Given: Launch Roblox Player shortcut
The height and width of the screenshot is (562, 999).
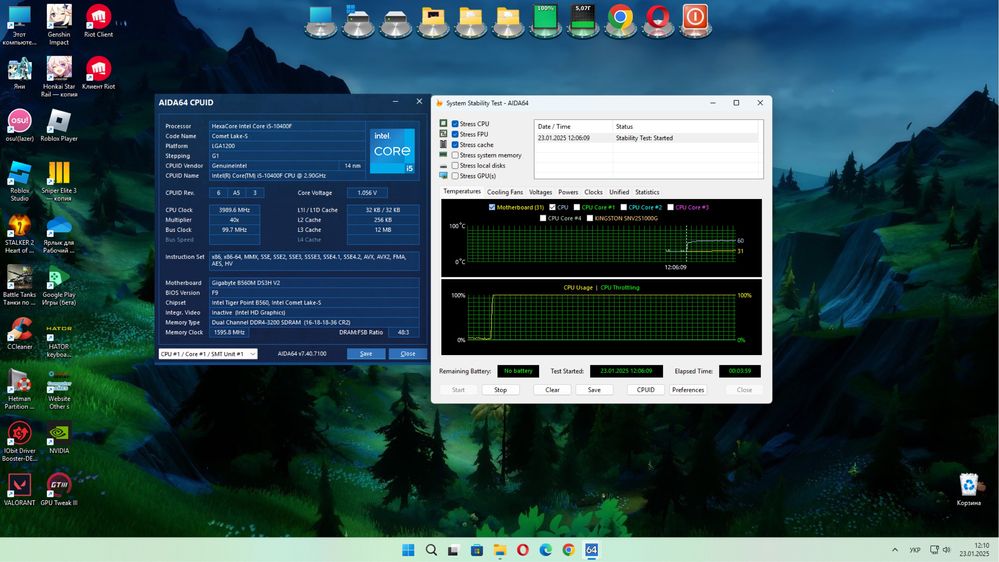Looking at the screenshot, I should [59, 124].
